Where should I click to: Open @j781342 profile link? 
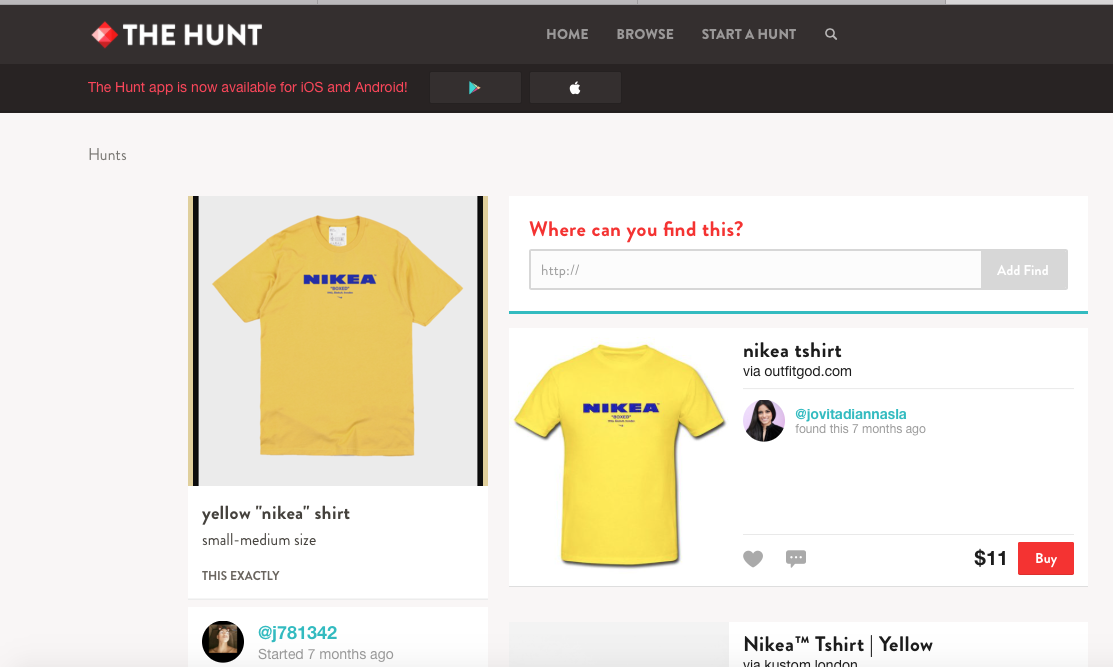click(x=297, y=632)
